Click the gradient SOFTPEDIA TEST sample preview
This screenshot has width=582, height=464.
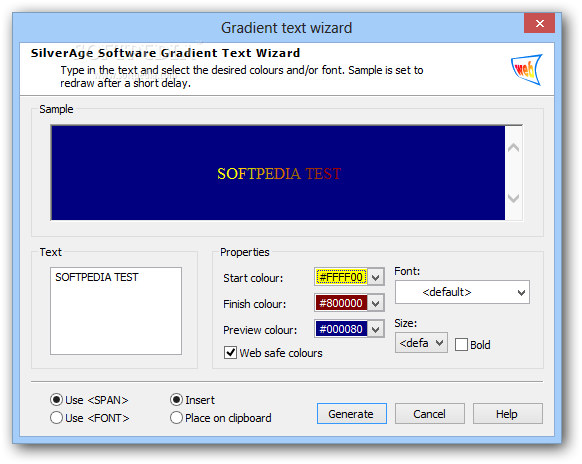coord(279,173)
